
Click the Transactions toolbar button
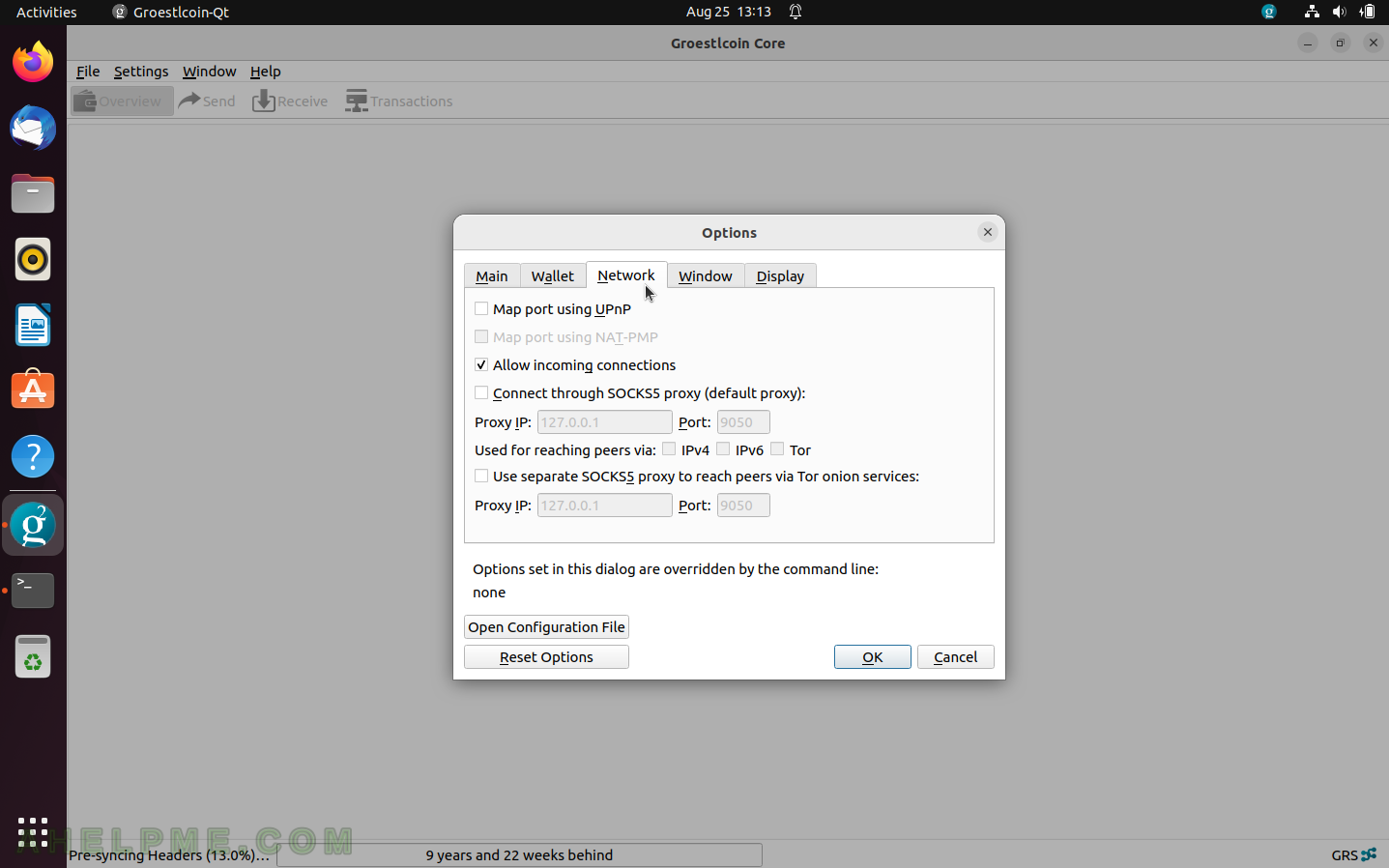click(x=399, y=101)
